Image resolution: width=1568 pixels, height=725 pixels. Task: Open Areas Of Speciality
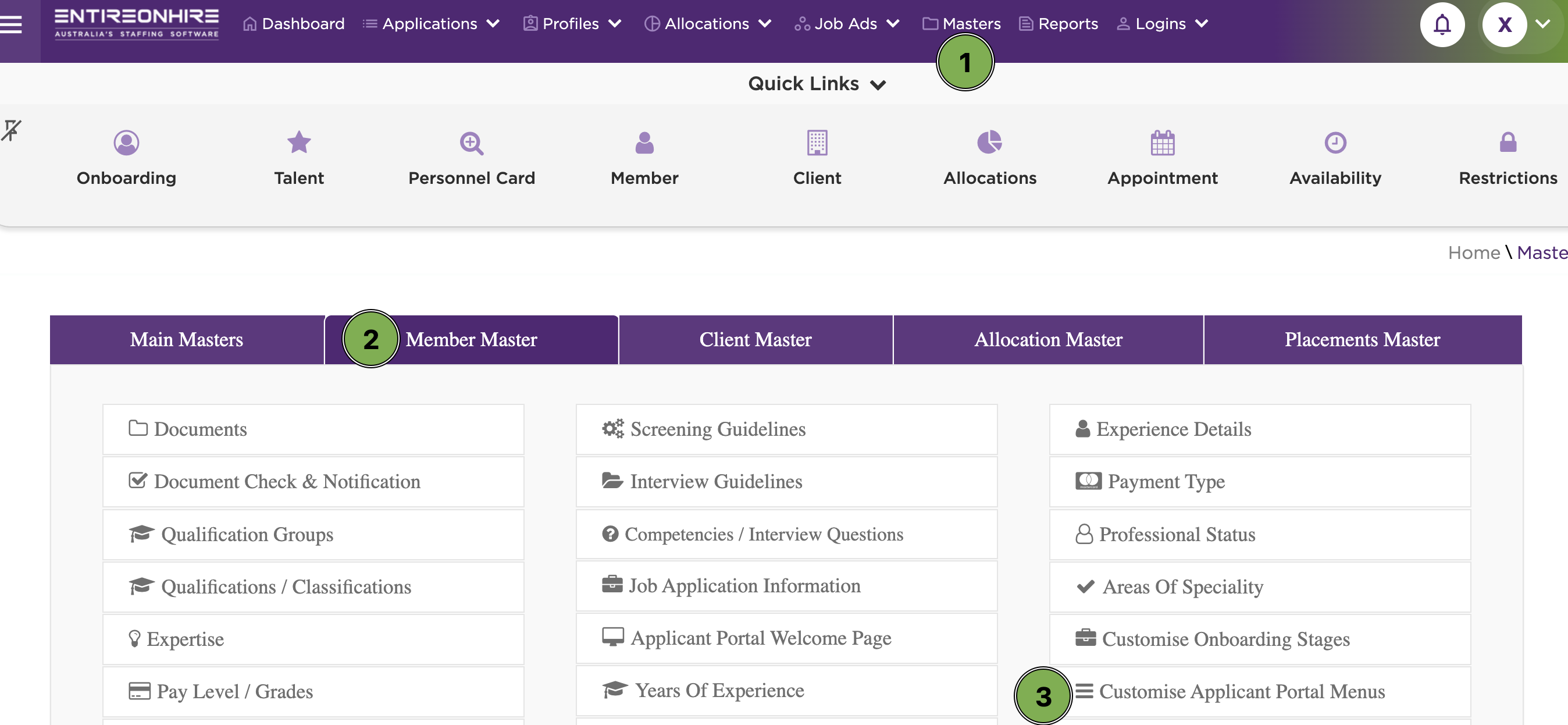click(1260, 587)
